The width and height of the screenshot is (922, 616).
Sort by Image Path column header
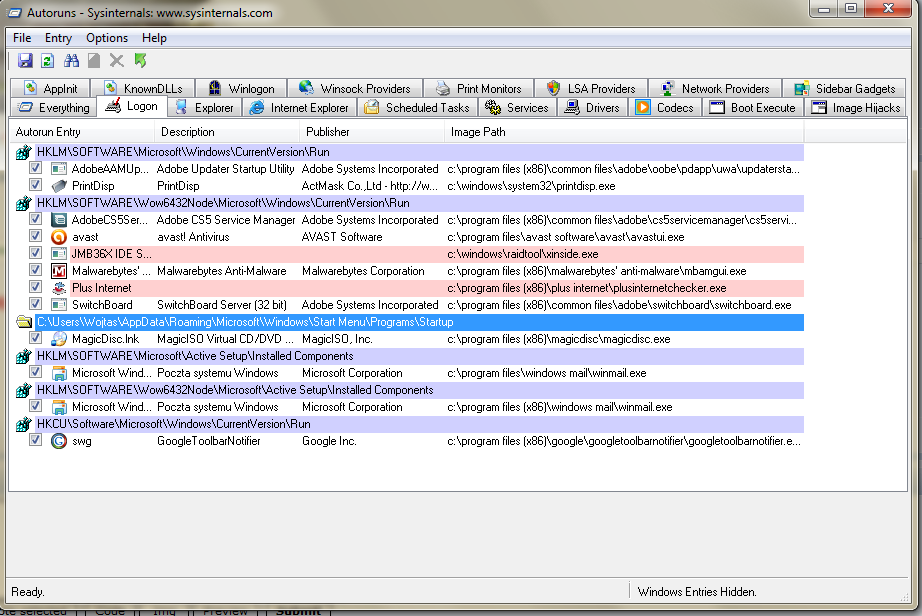click(x=624, y=132)
